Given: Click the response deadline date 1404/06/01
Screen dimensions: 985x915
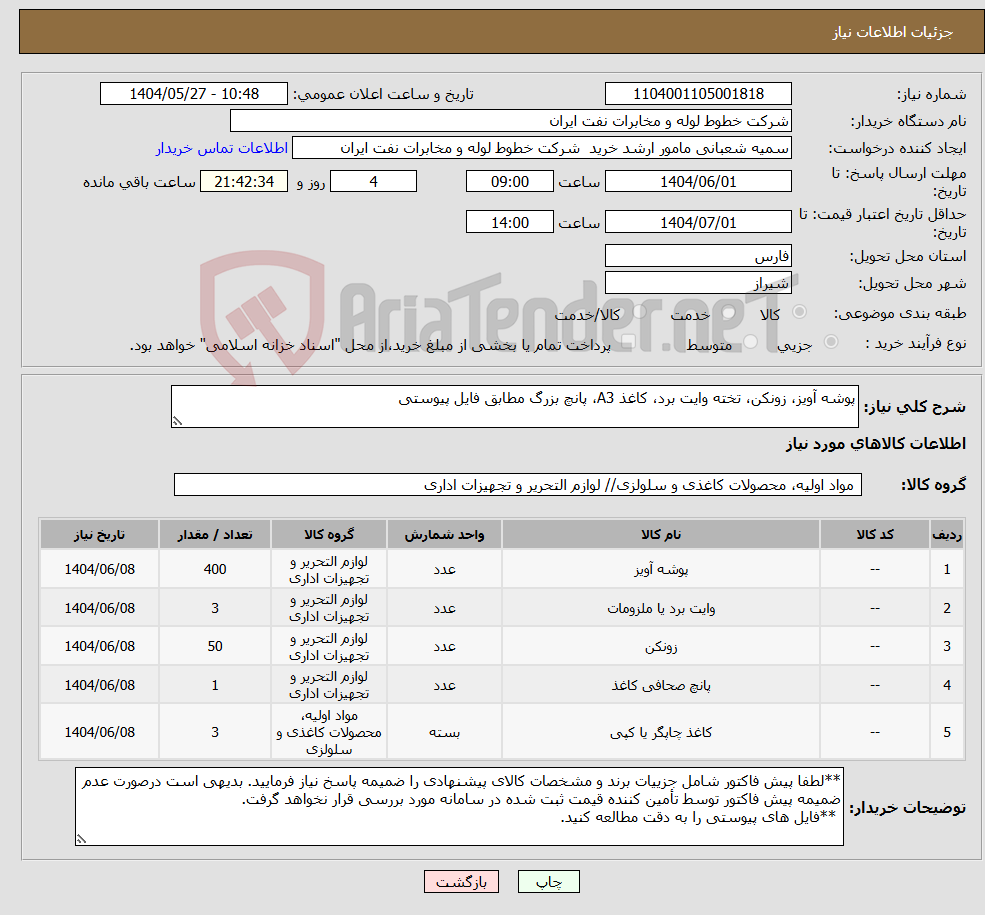Looking at the screenshot, I should point(698,181).
